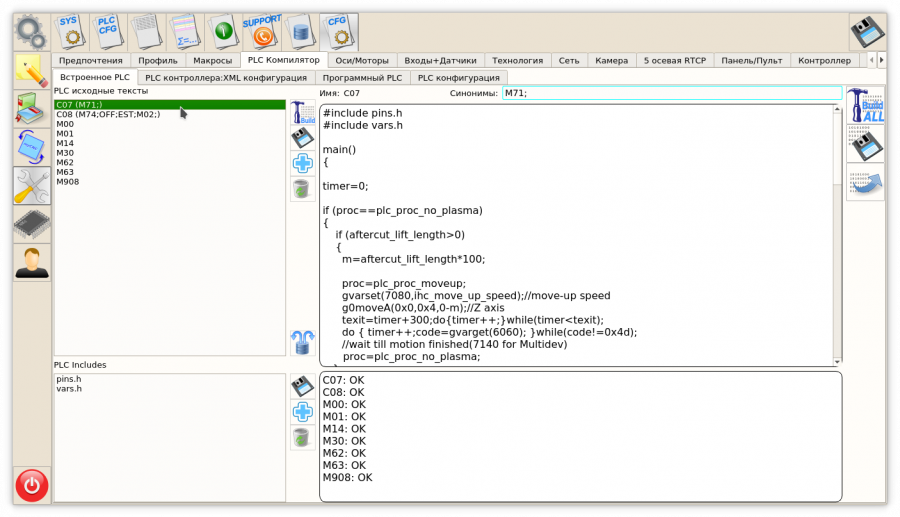Click the orange SUPPORT icon

[x=261, y=31]
